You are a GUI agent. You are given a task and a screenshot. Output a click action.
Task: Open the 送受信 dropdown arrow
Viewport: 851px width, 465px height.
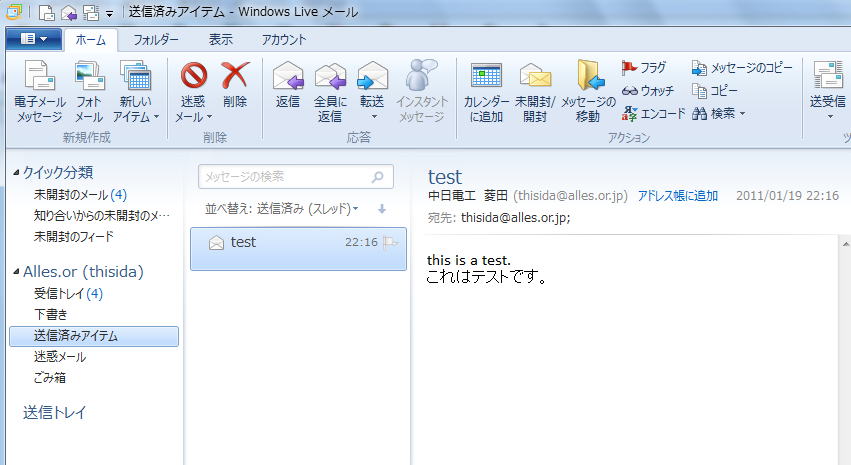point(830,117)
